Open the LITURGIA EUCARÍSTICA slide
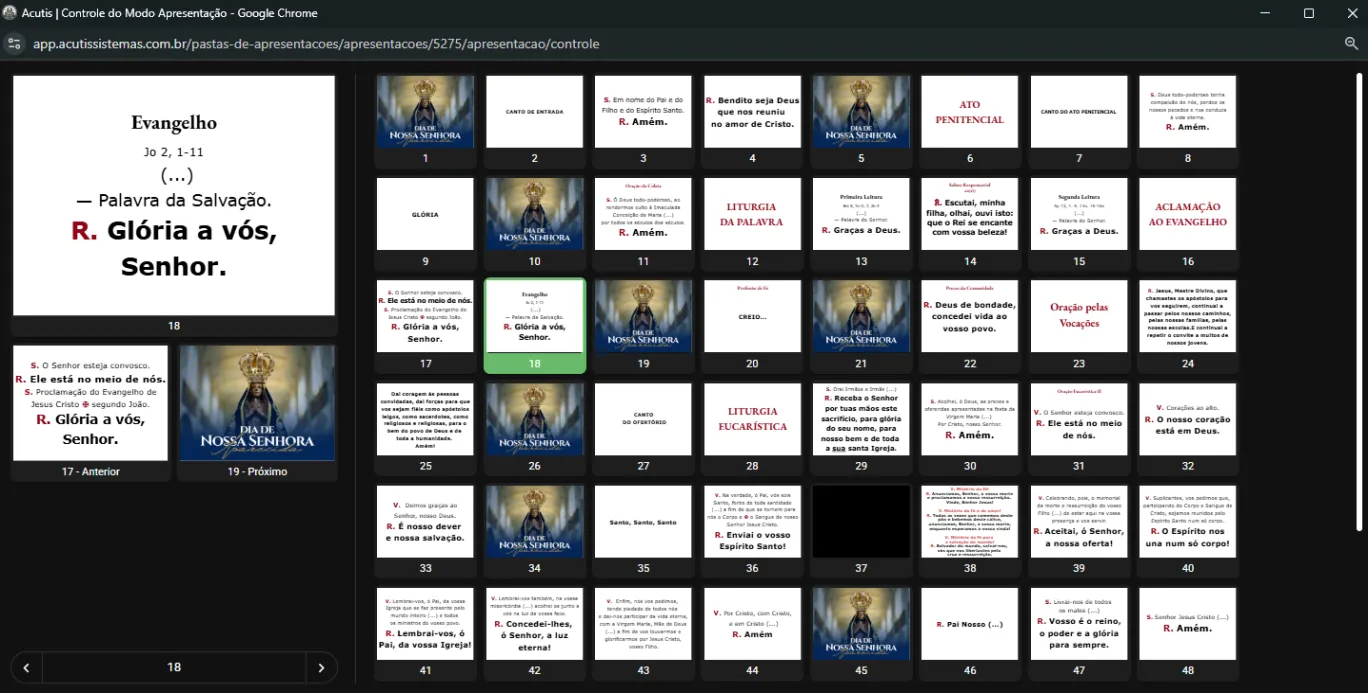 [751, 417]
